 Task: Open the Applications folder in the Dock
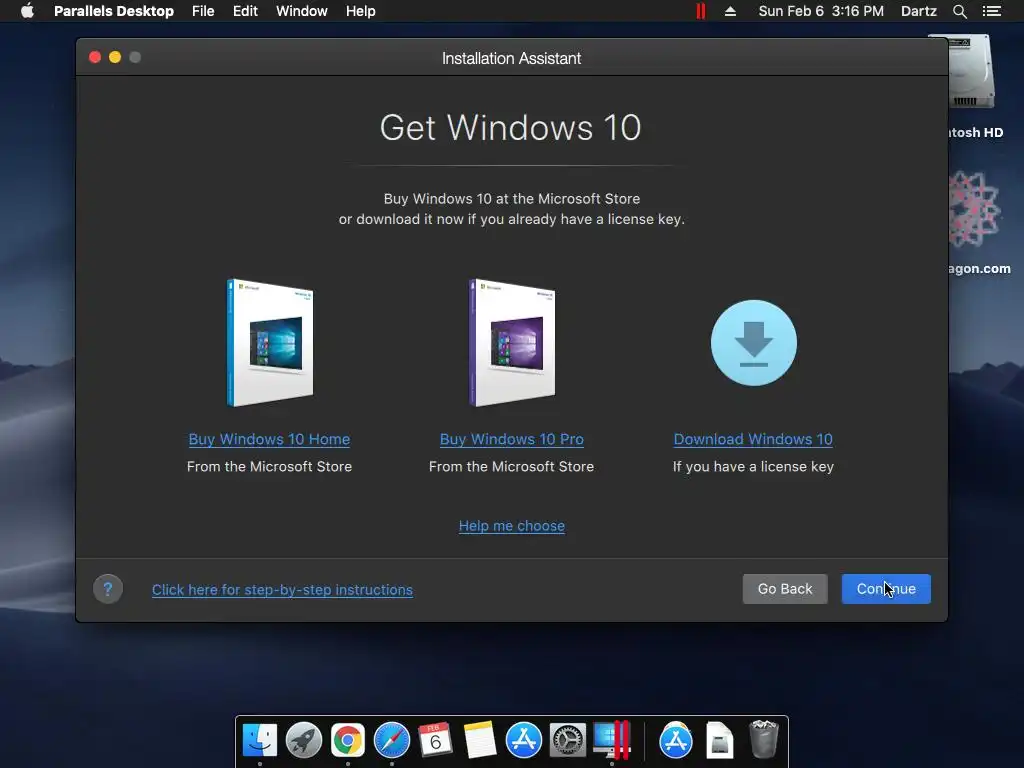[x=676, y=740]
